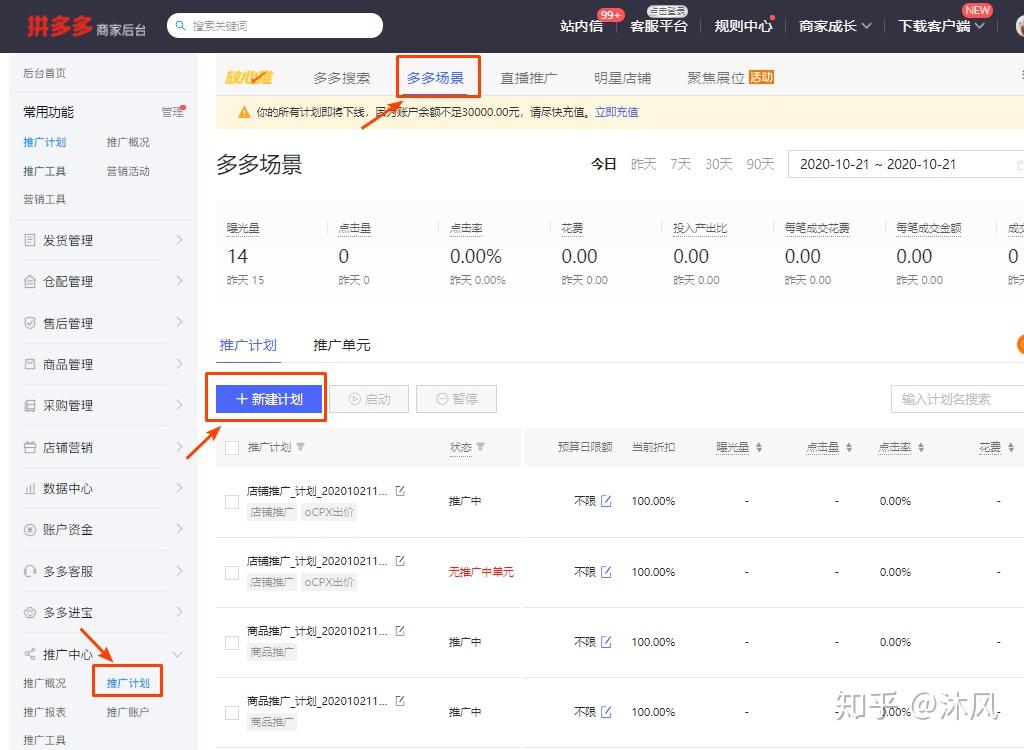Switch to the 聚焦展位 tab
Screen dimensions: 1024x750
(x=730, y=78)
